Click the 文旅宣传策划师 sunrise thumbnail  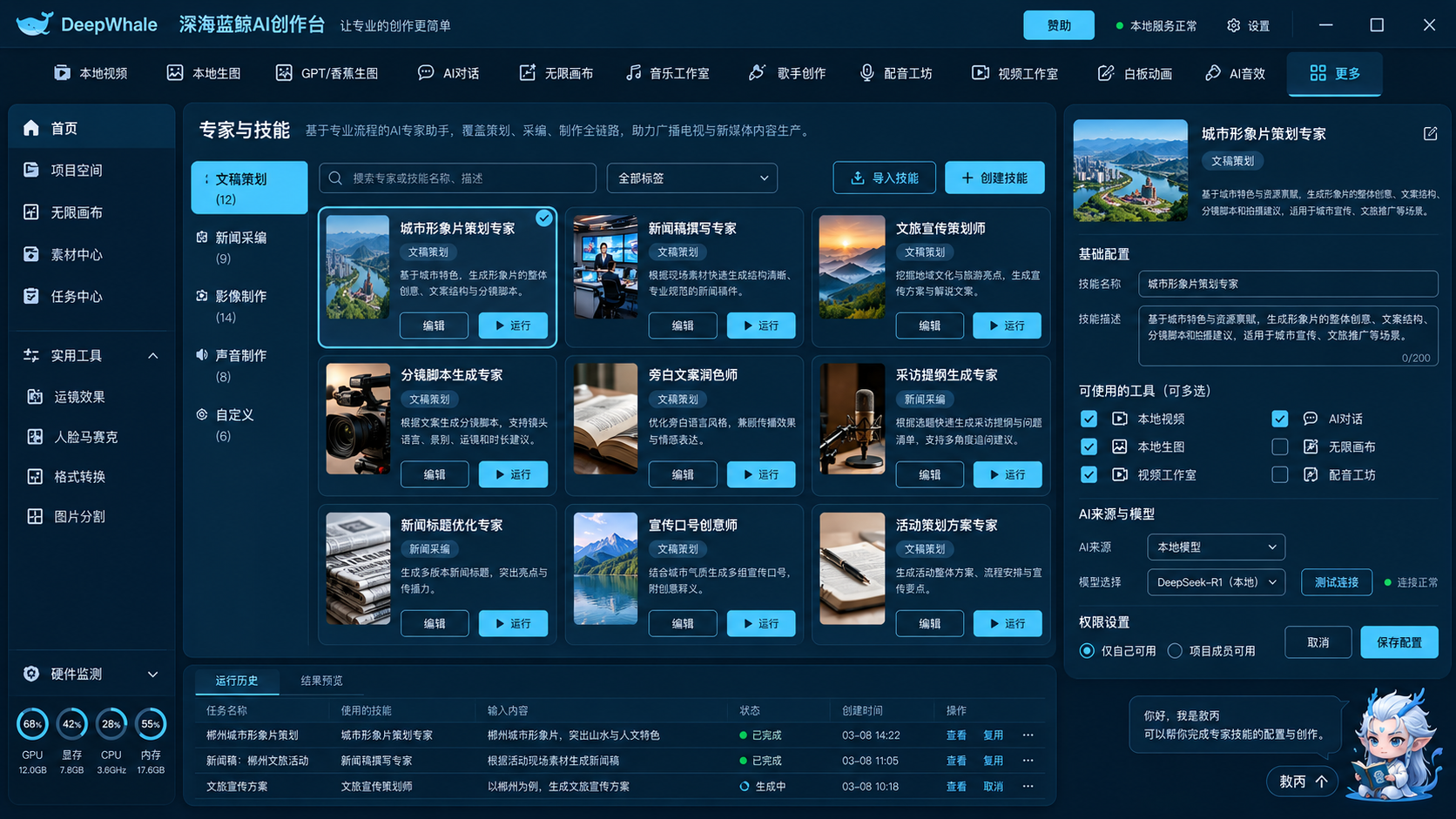(x=853, y=267)
